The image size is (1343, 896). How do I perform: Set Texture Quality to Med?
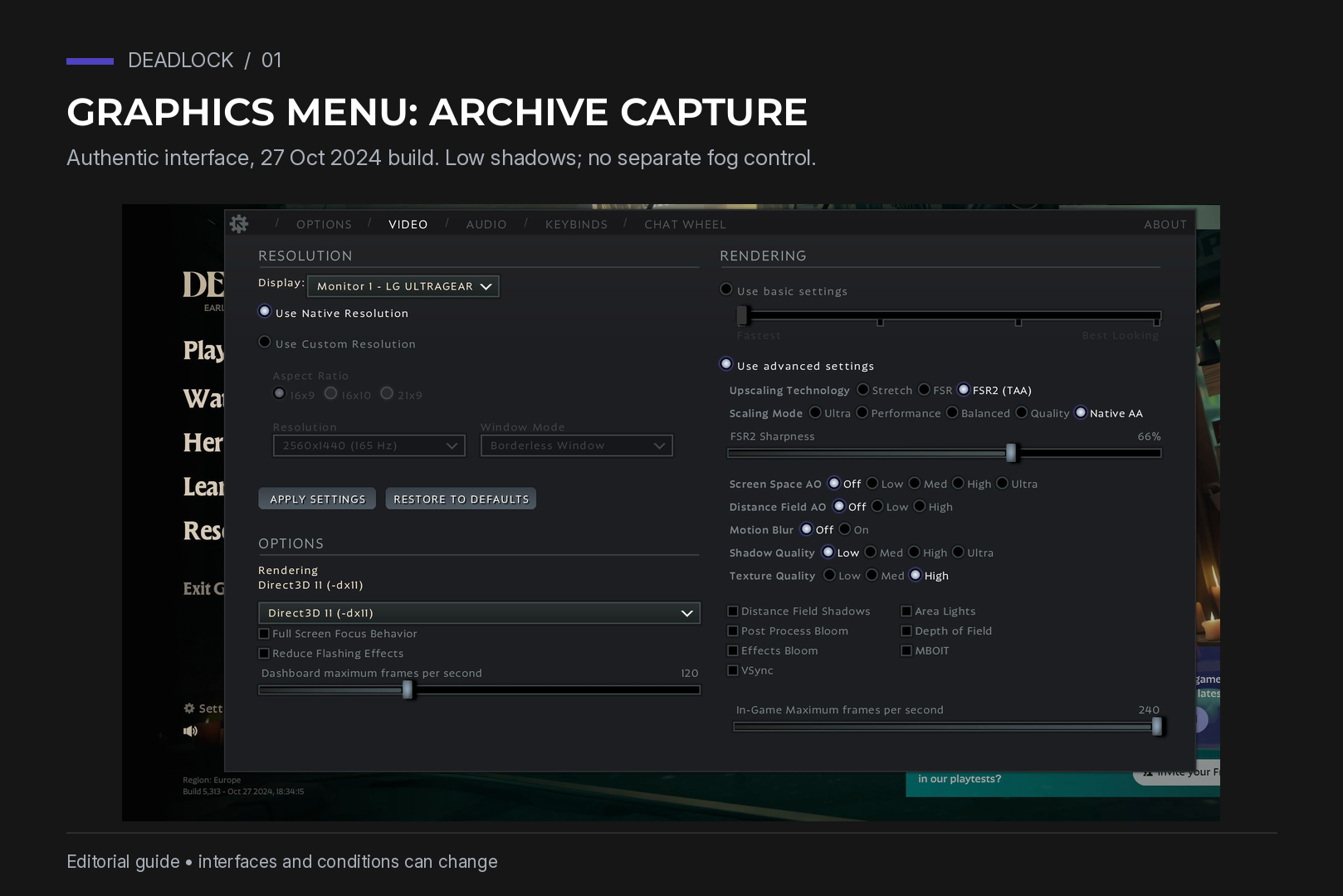pyautogui.click(x=872, y=575)
